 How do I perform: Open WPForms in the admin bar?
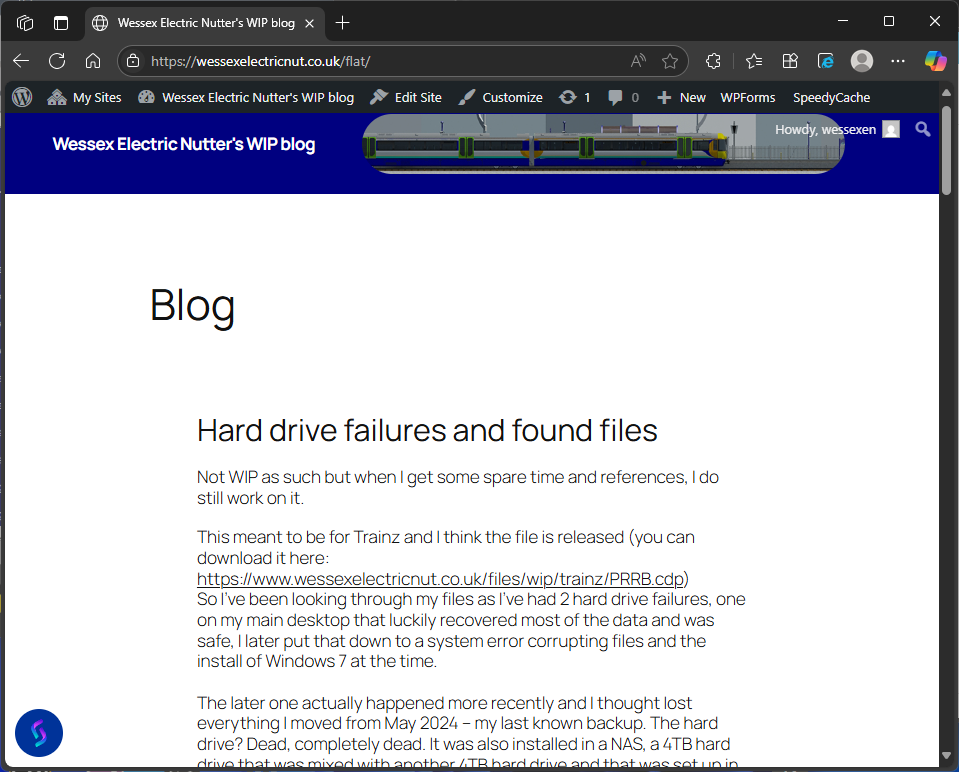[x=747, y=97]
